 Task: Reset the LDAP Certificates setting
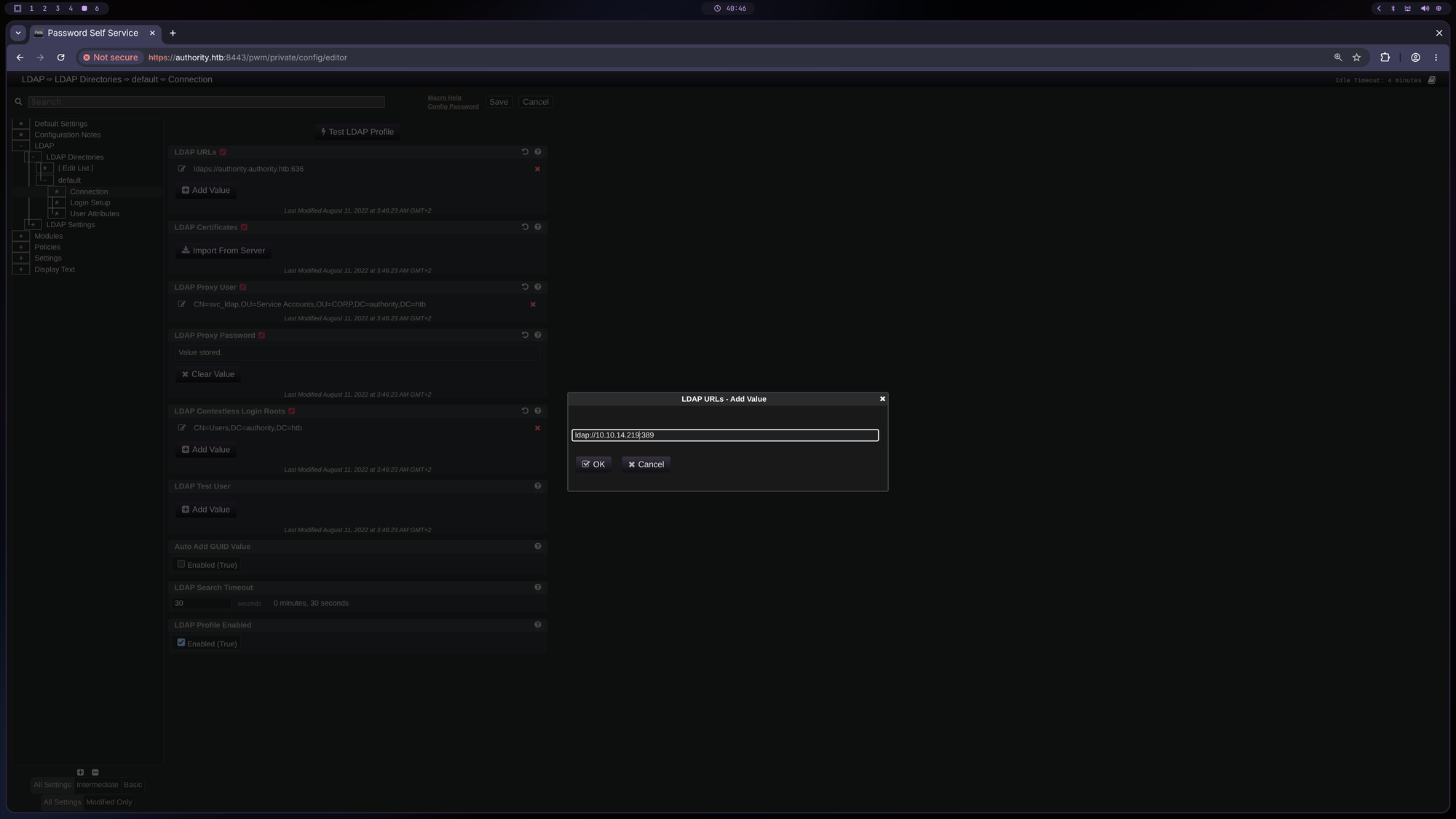(525, 227)
